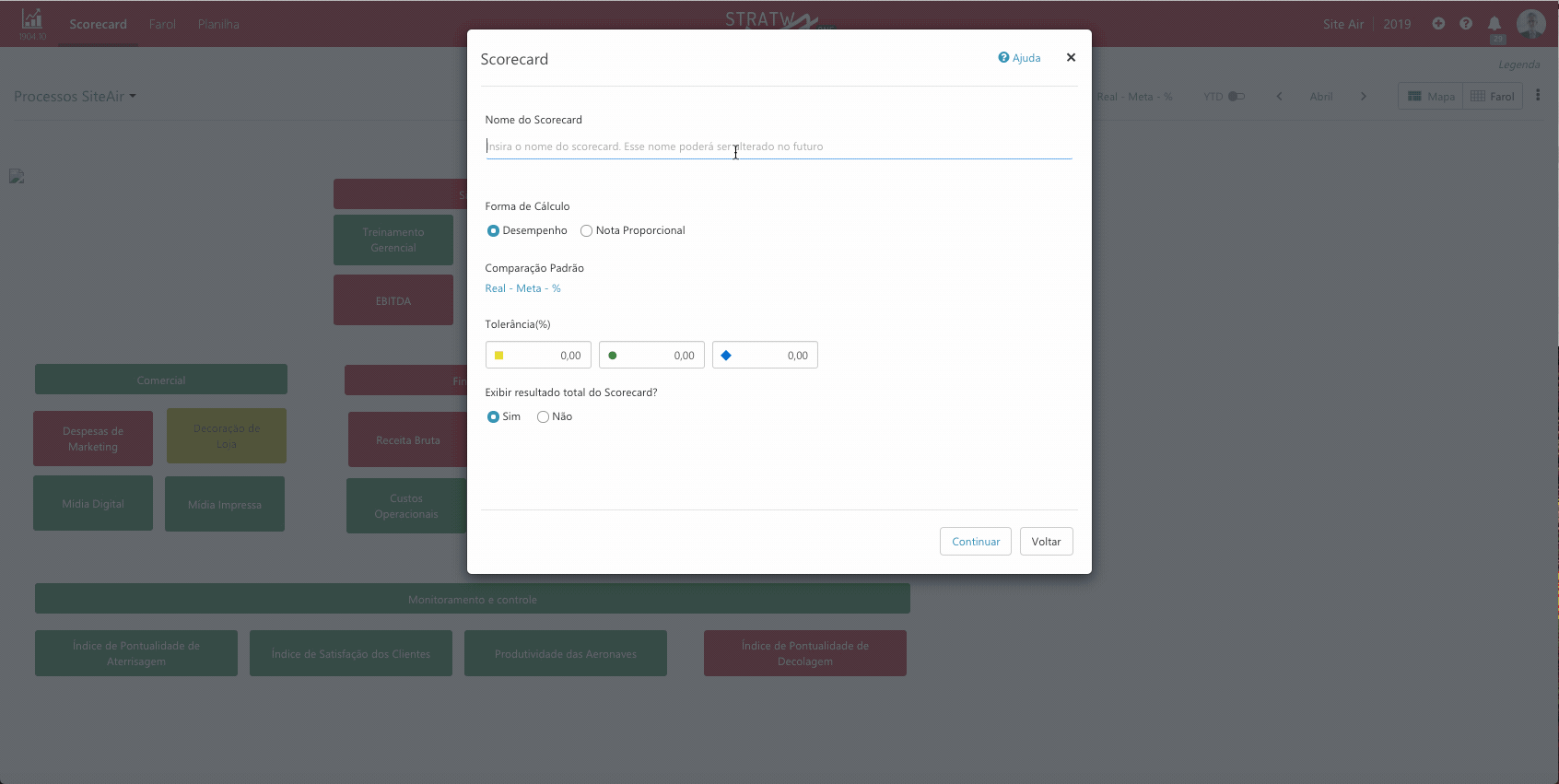Expand the Processos SiteAir dropdown

click(x=75, y=96)
